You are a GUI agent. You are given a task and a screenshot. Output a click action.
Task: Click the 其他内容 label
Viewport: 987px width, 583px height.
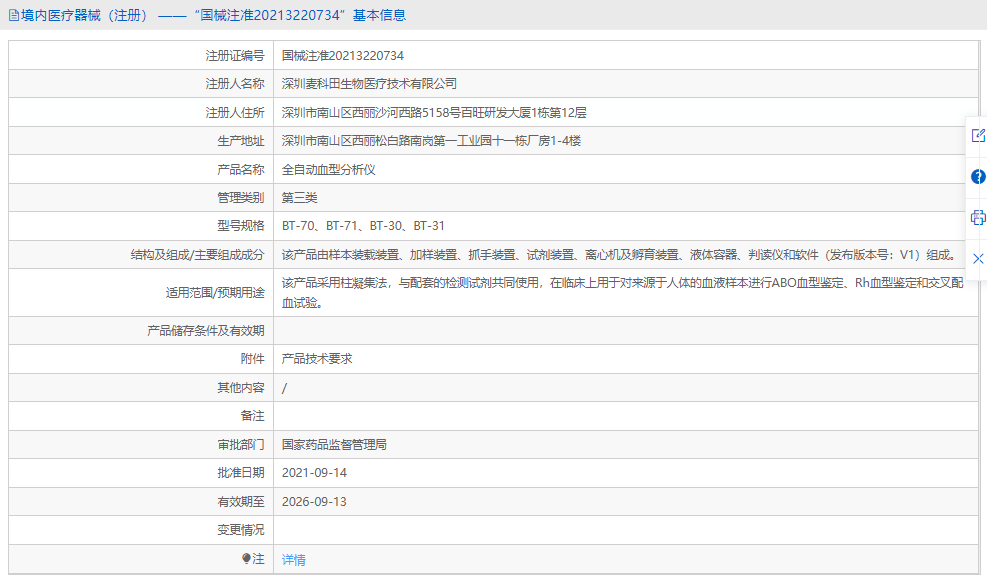point(241,388)
